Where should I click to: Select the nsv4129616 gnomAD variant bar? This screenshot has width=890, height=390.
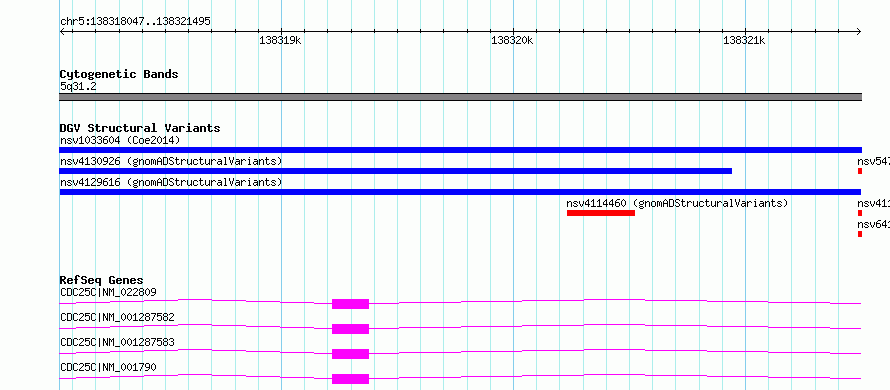(x=460, y=192)
